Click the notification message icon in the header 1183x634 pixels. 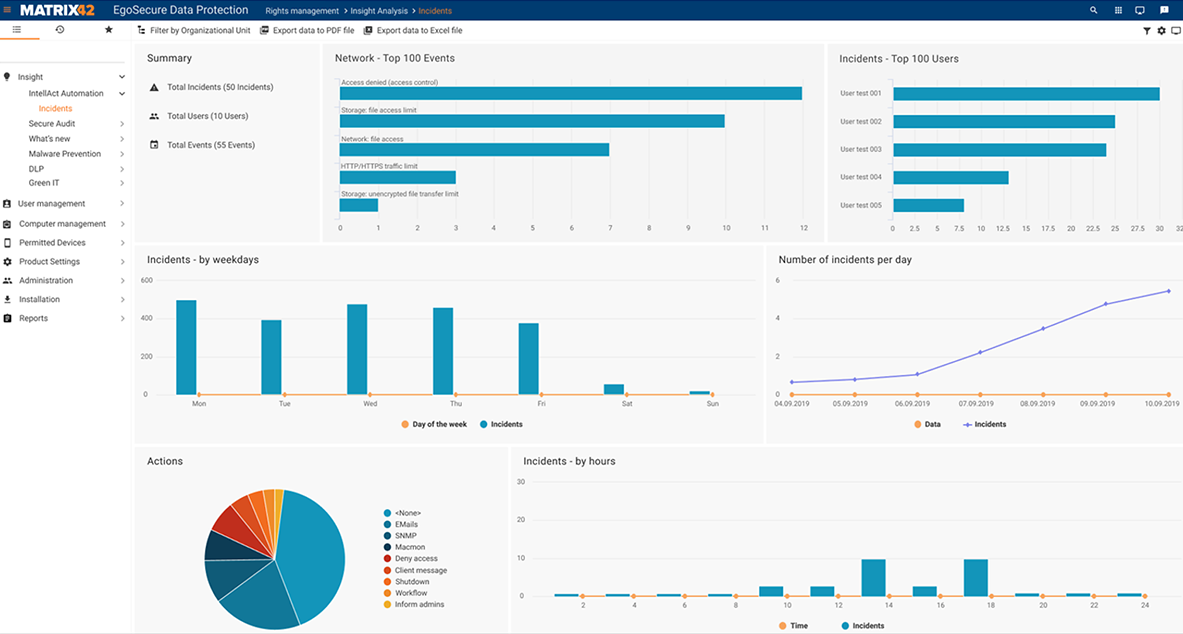coord(1163,9)
